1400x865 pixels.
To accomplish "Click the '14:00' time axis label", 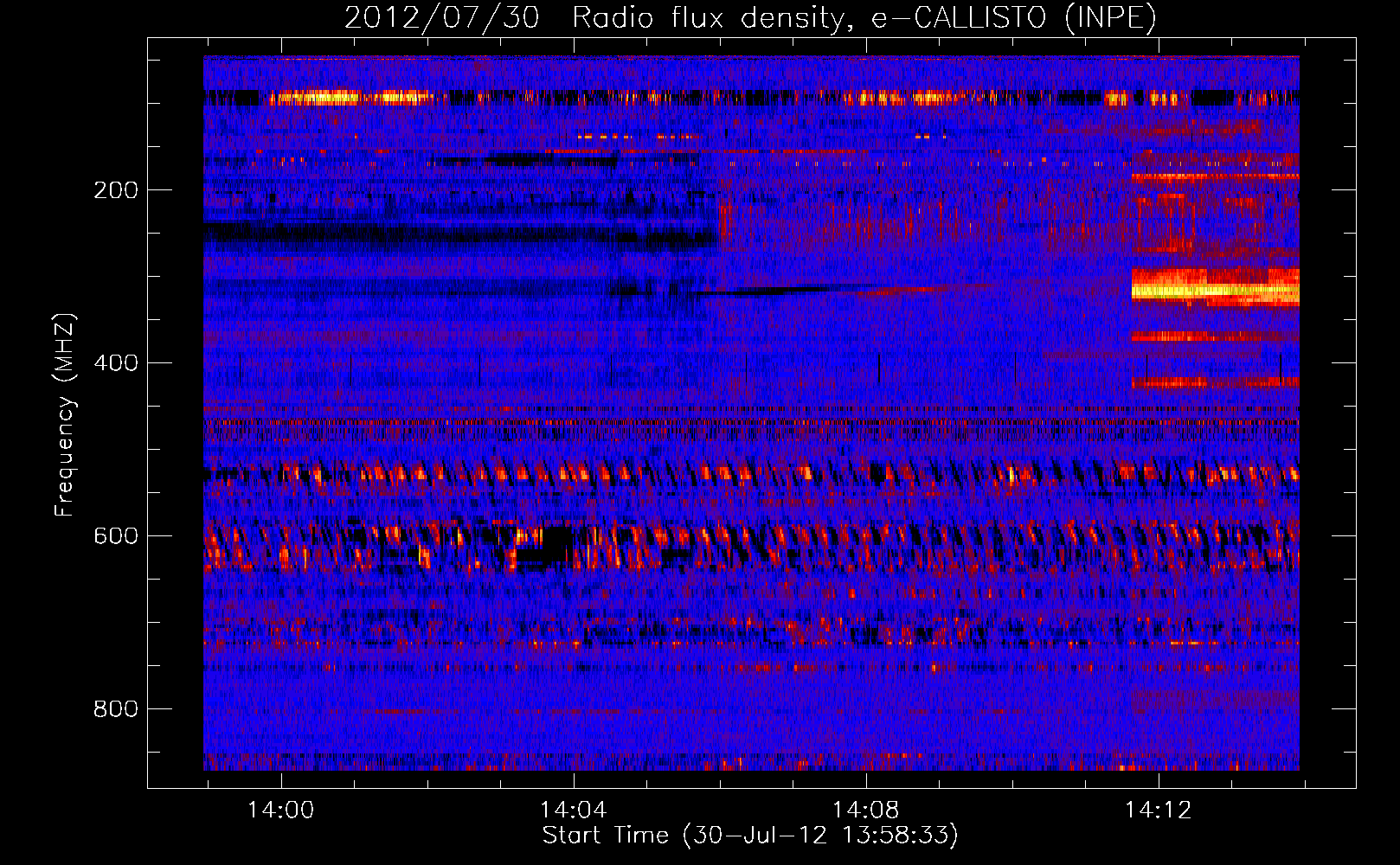I will [281, 810].
